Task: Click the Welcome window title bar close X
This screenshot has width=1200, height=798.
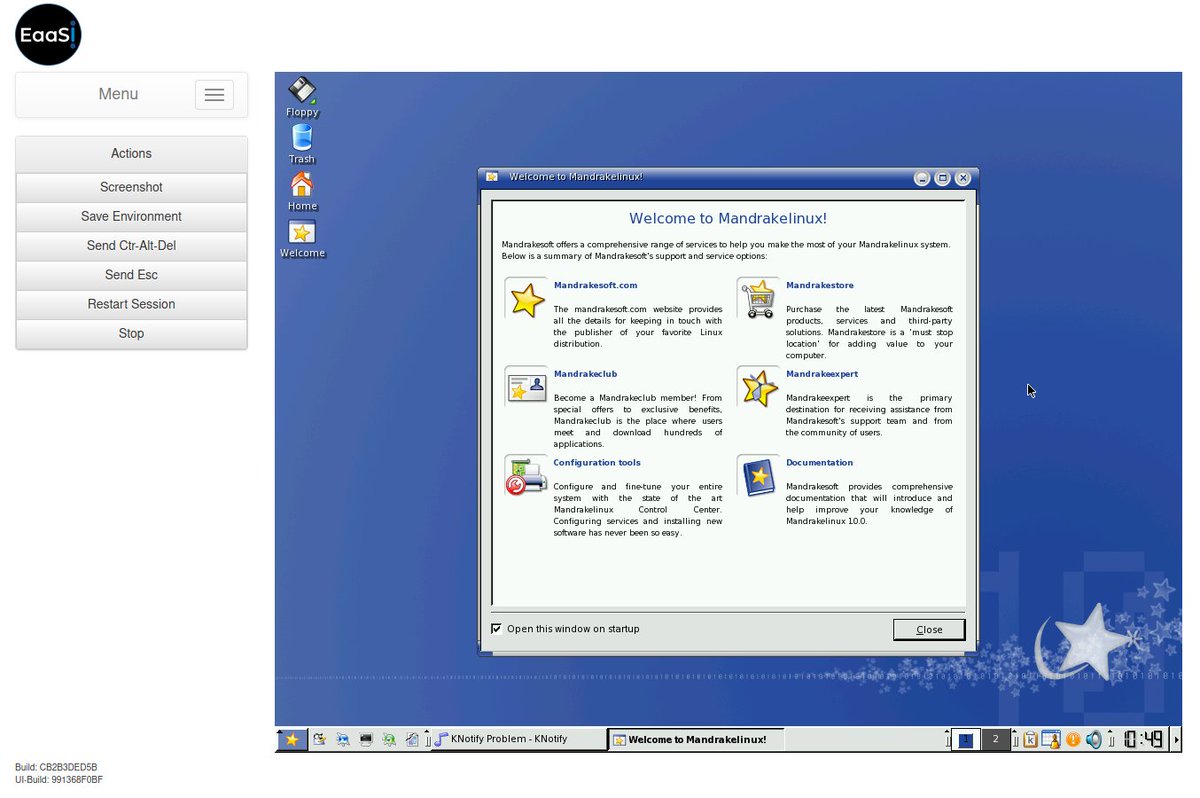Action: pyautogui.click(x=963, y=178)
